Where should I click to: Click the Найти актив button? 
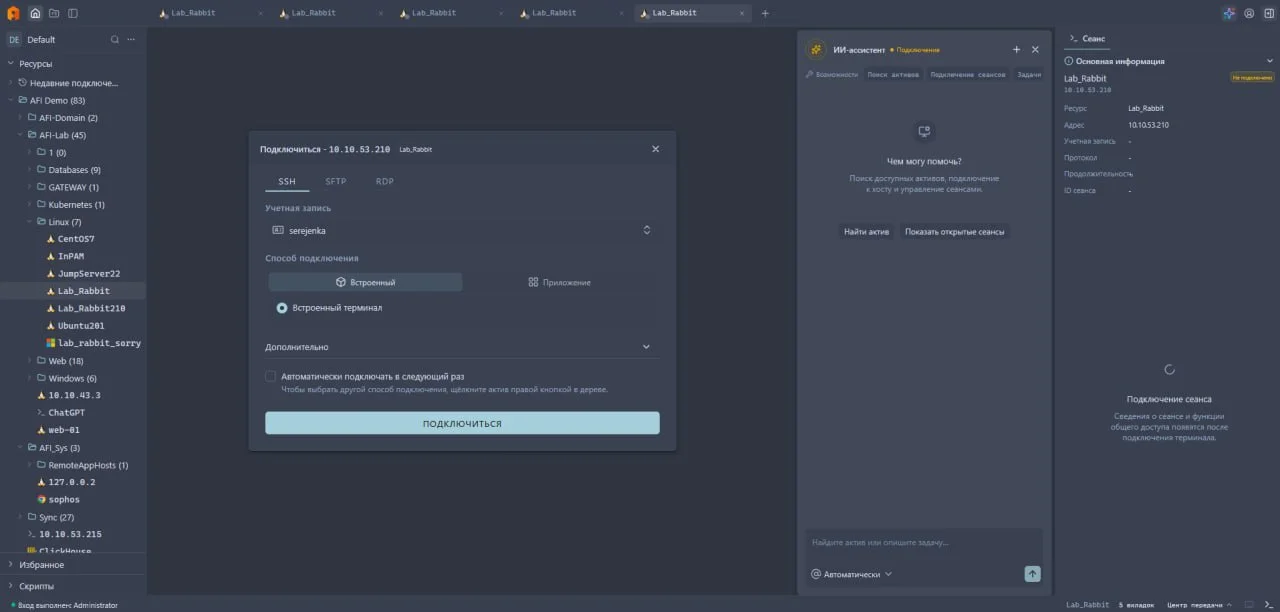(x=866, y=231)
